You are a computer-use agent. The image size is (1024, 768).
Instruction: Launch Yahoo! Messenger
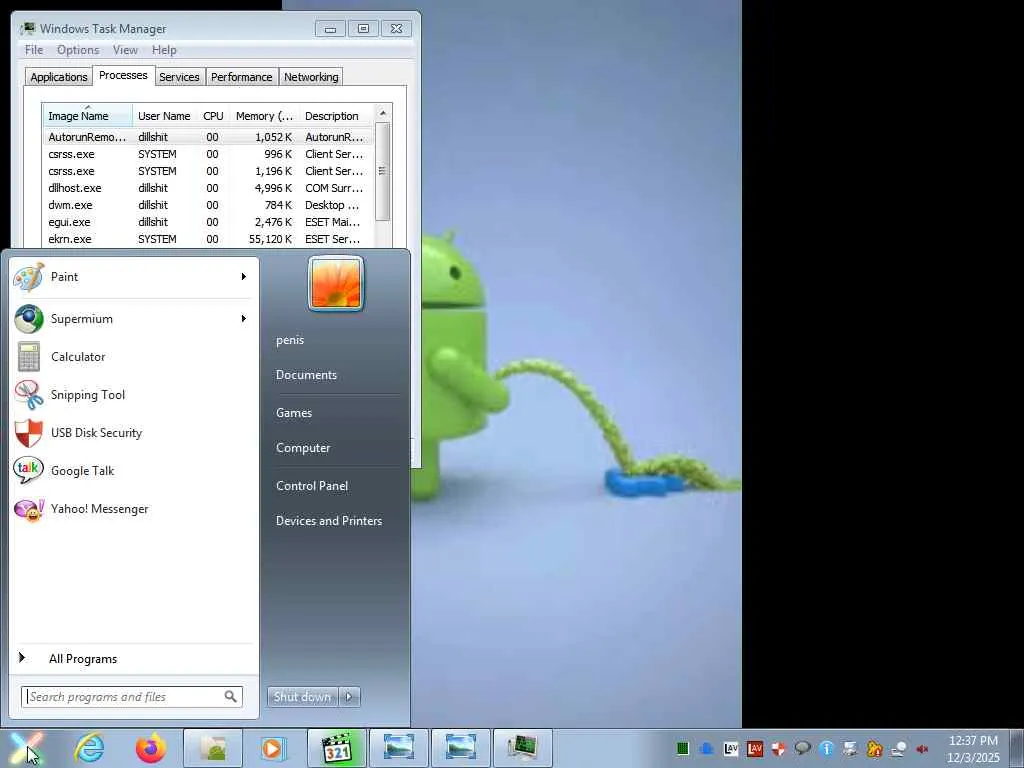pyautogui.click(x=133, y=509)
